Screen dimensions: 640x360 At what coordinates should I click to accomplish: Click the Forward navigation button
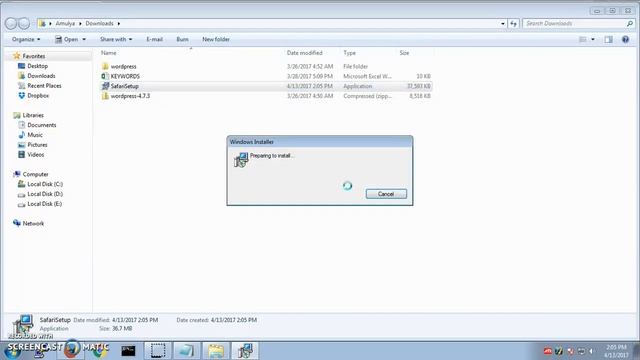(x=24, y=24)
